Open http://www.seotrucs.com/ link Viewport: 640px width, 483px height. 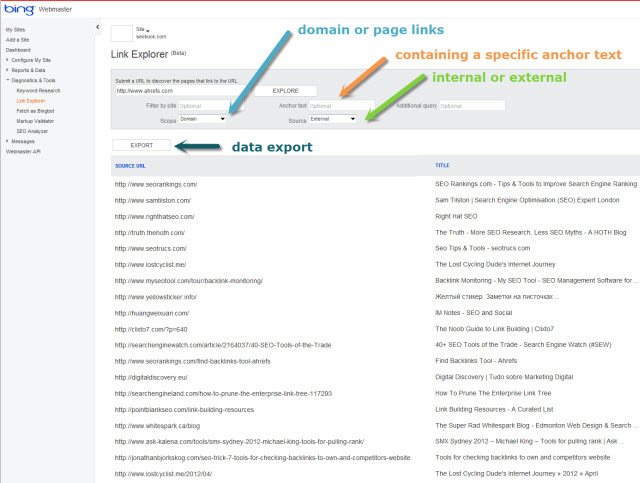(151, 249)
